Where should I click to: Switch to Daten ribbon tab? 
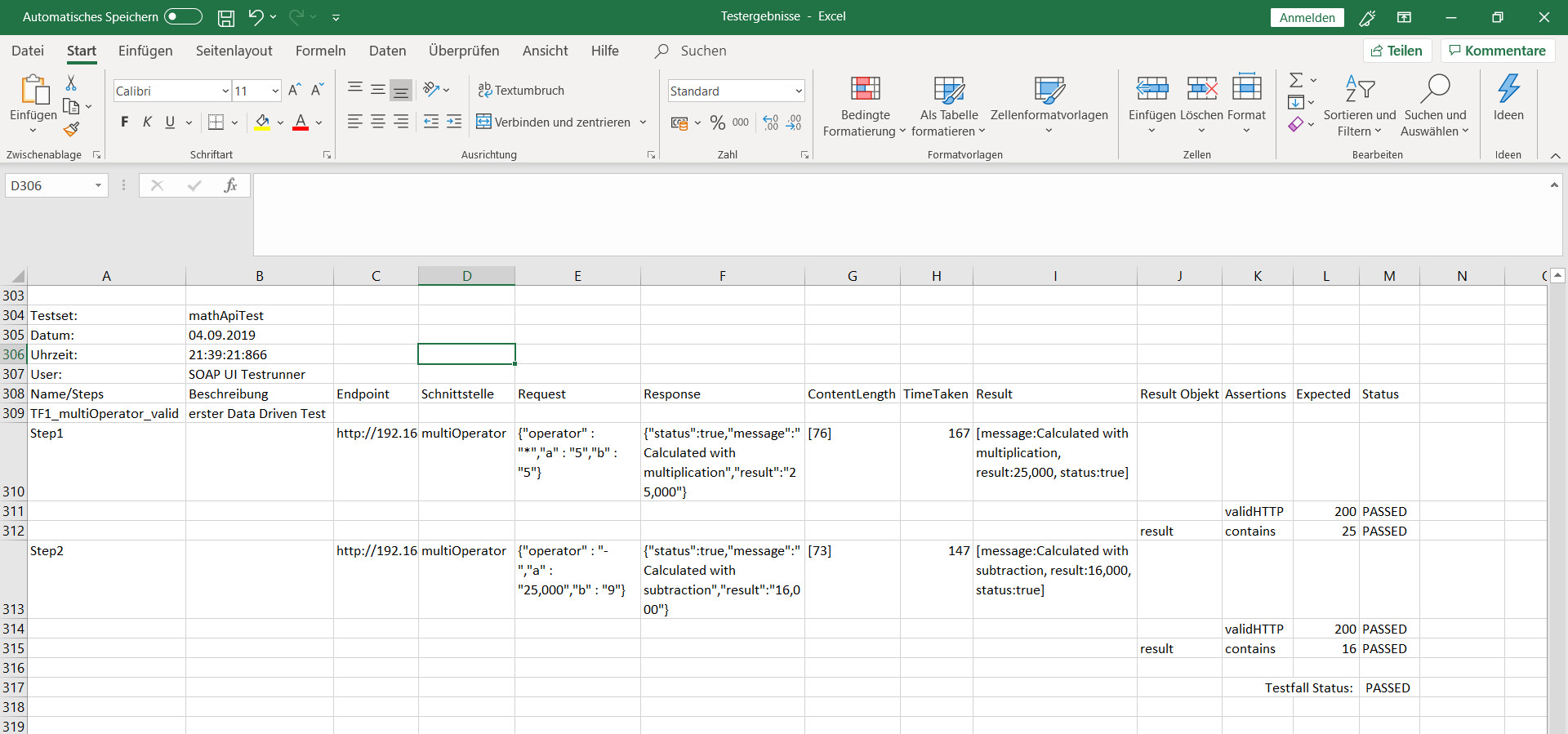[x=387, y=51]
